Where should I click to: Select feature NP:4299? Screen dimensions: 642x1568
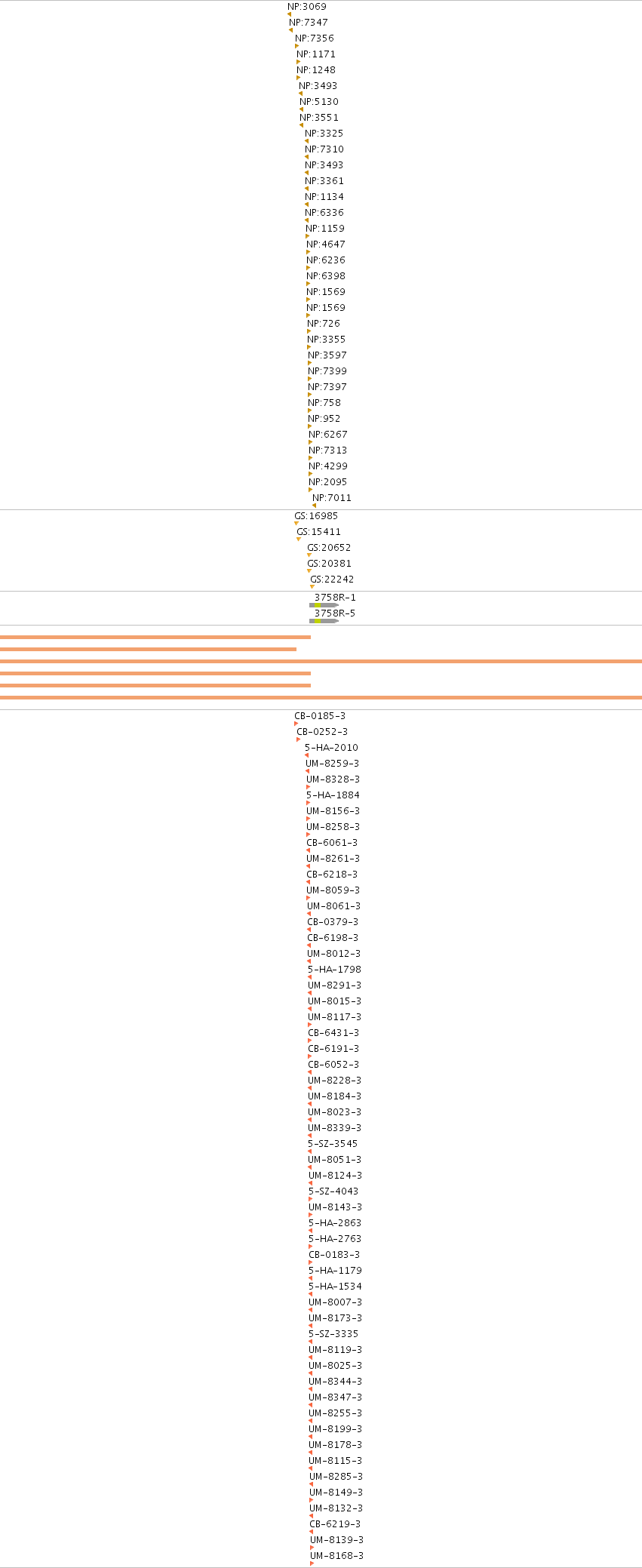pyautogui.click(x=328, y=466)
